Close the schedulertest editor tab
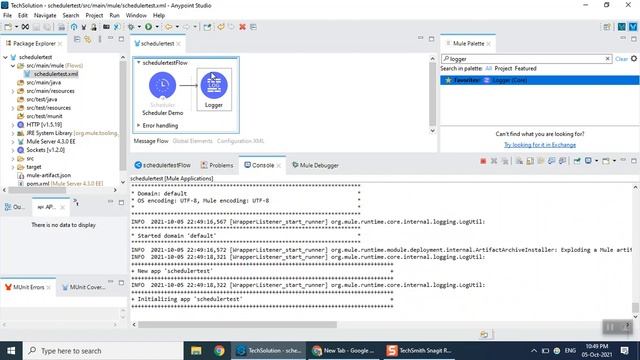This screenshot has height=360, width=640. click(x=178, y=44)
